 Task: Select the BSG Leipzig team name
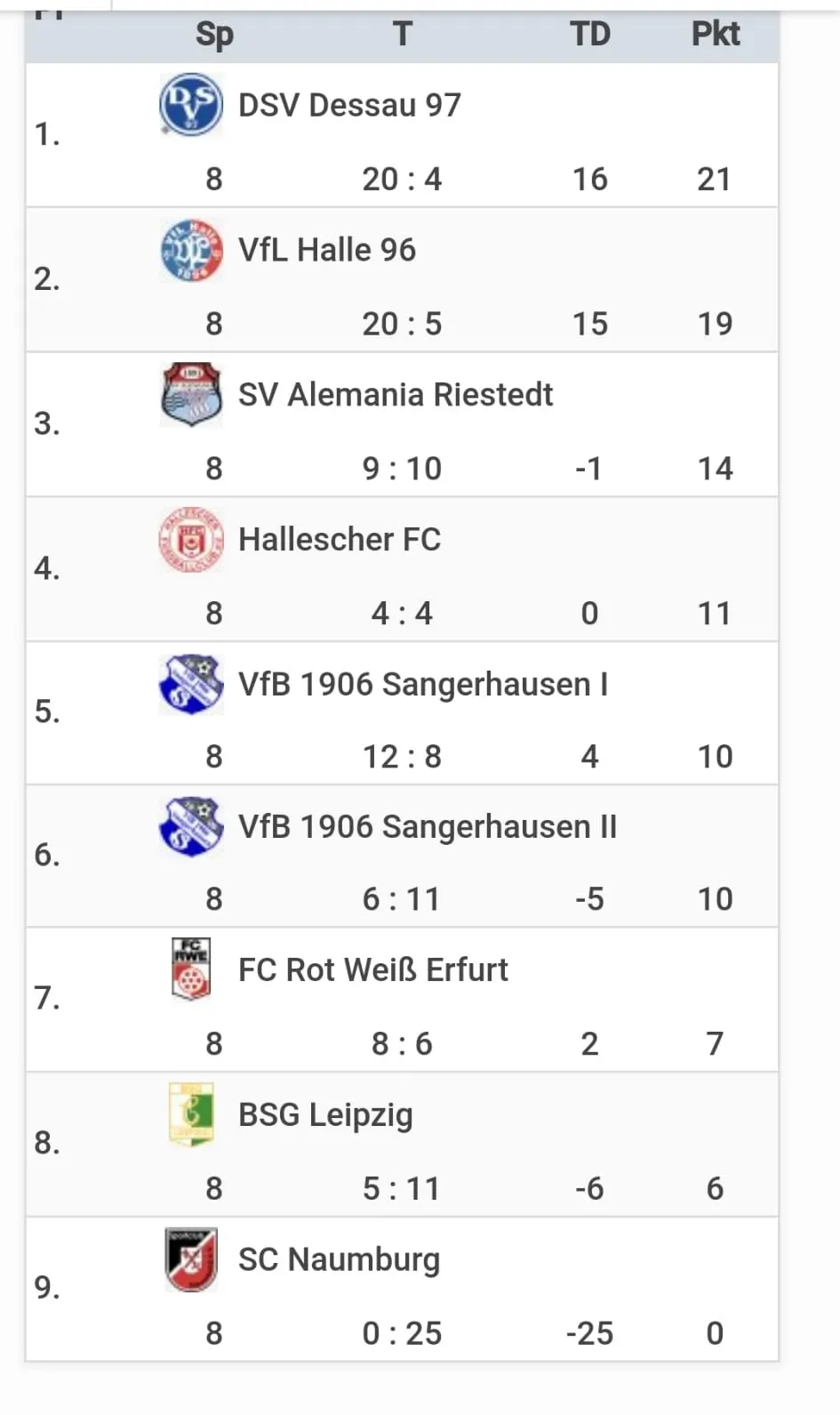pos(325,1114)
